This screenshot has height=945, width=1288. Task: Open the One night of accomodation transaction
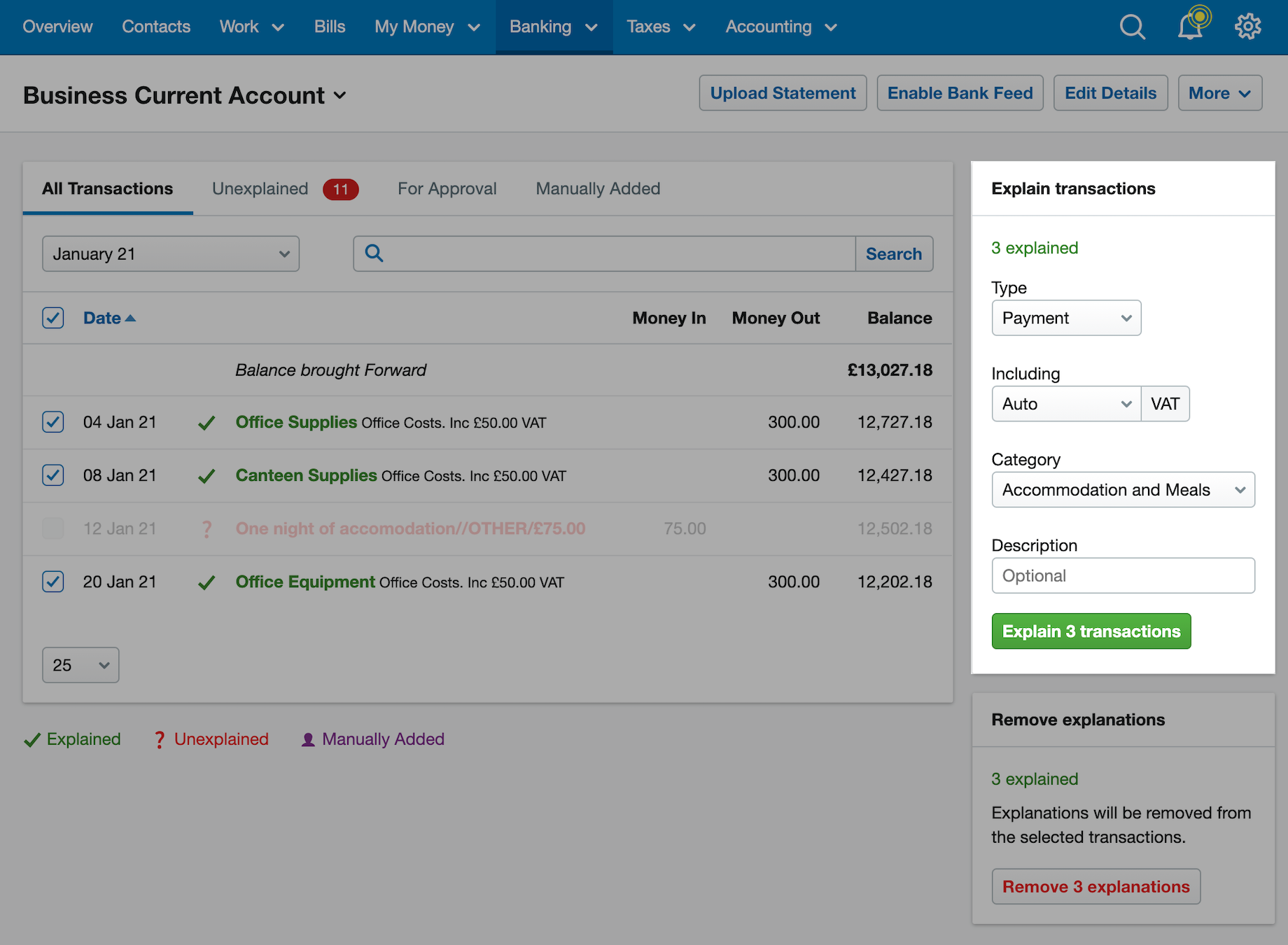(x=410, y=528)
